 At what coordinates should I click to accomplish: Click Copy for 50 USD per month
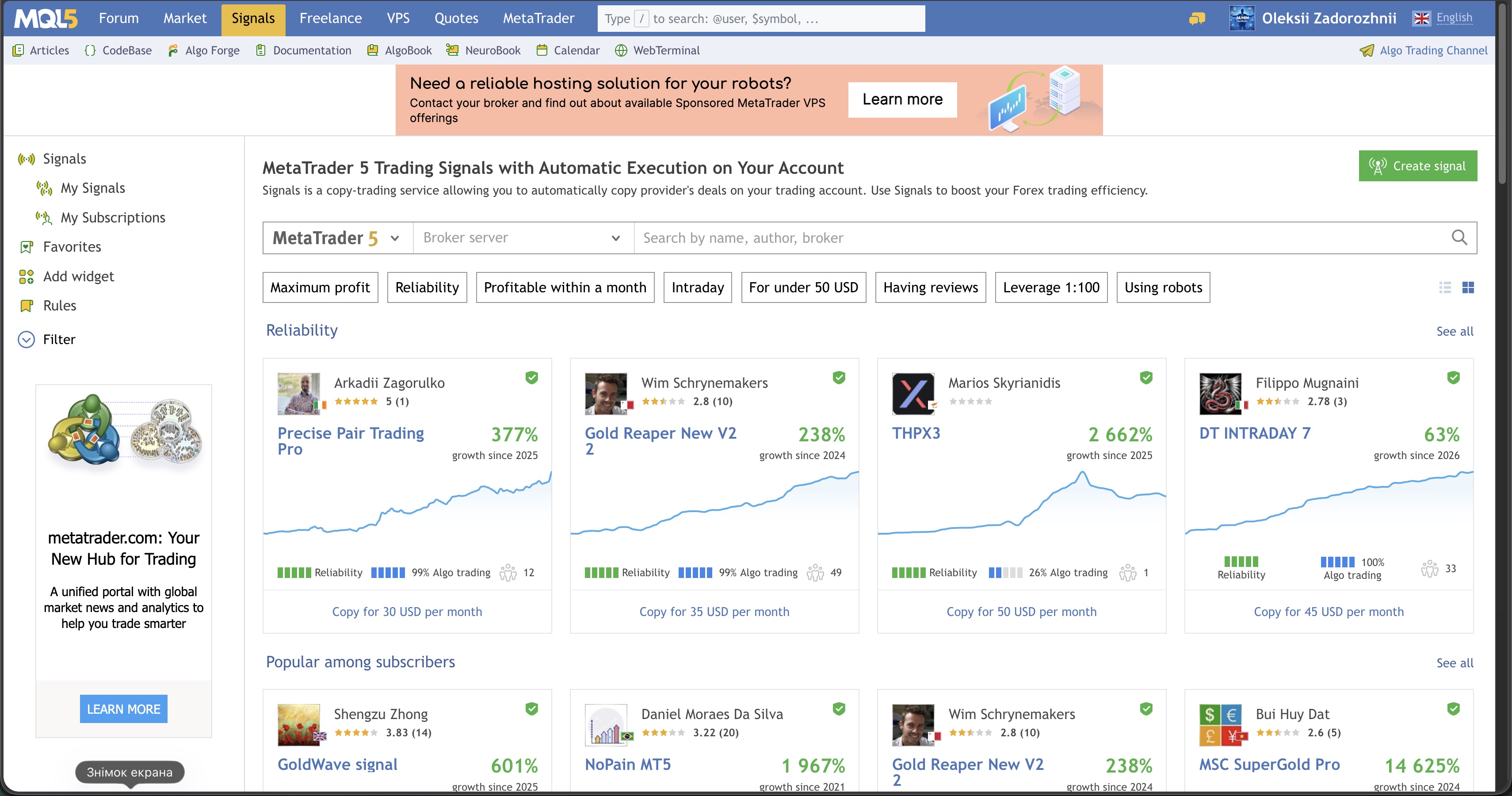click(x=1022, y=612)
